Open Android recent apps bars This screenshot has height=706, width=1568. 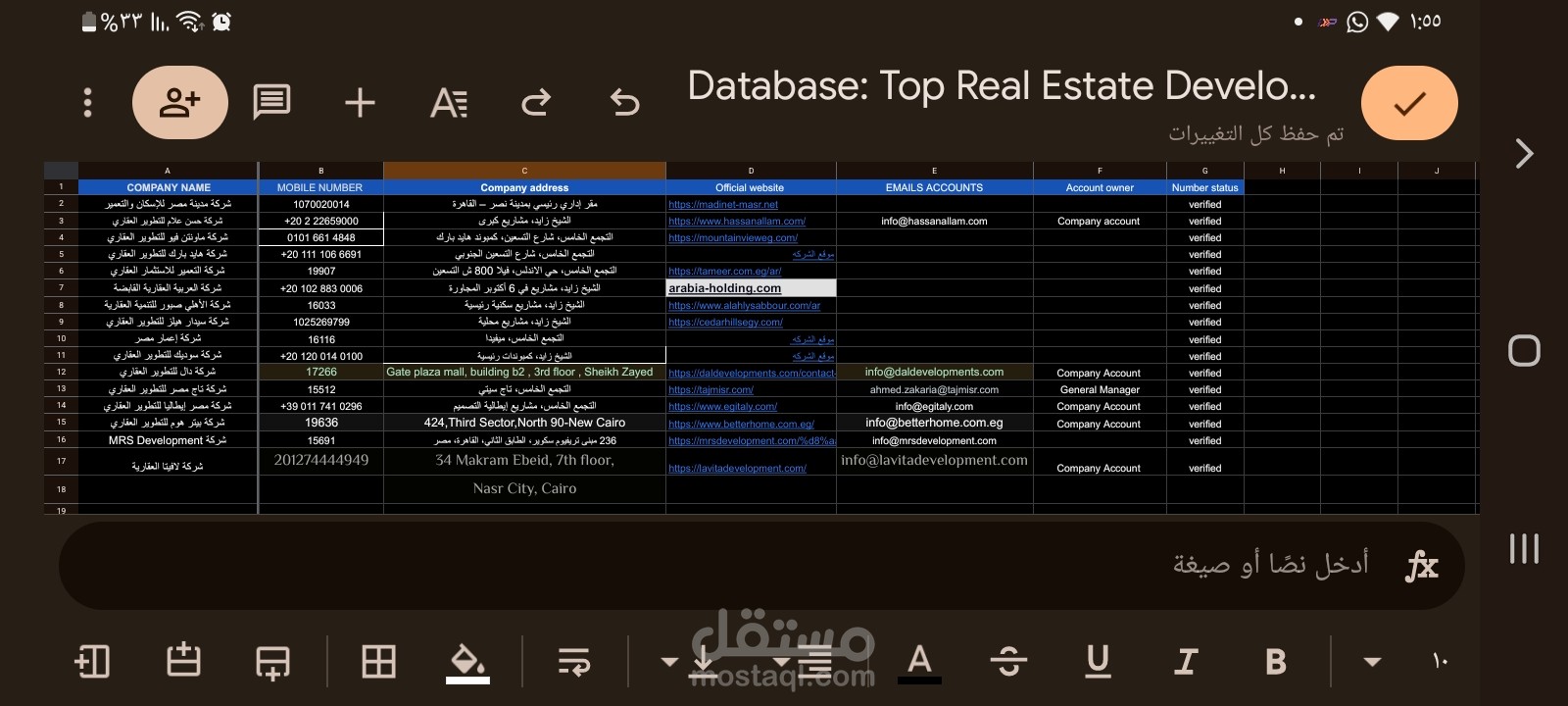[x=1524, y=548]
